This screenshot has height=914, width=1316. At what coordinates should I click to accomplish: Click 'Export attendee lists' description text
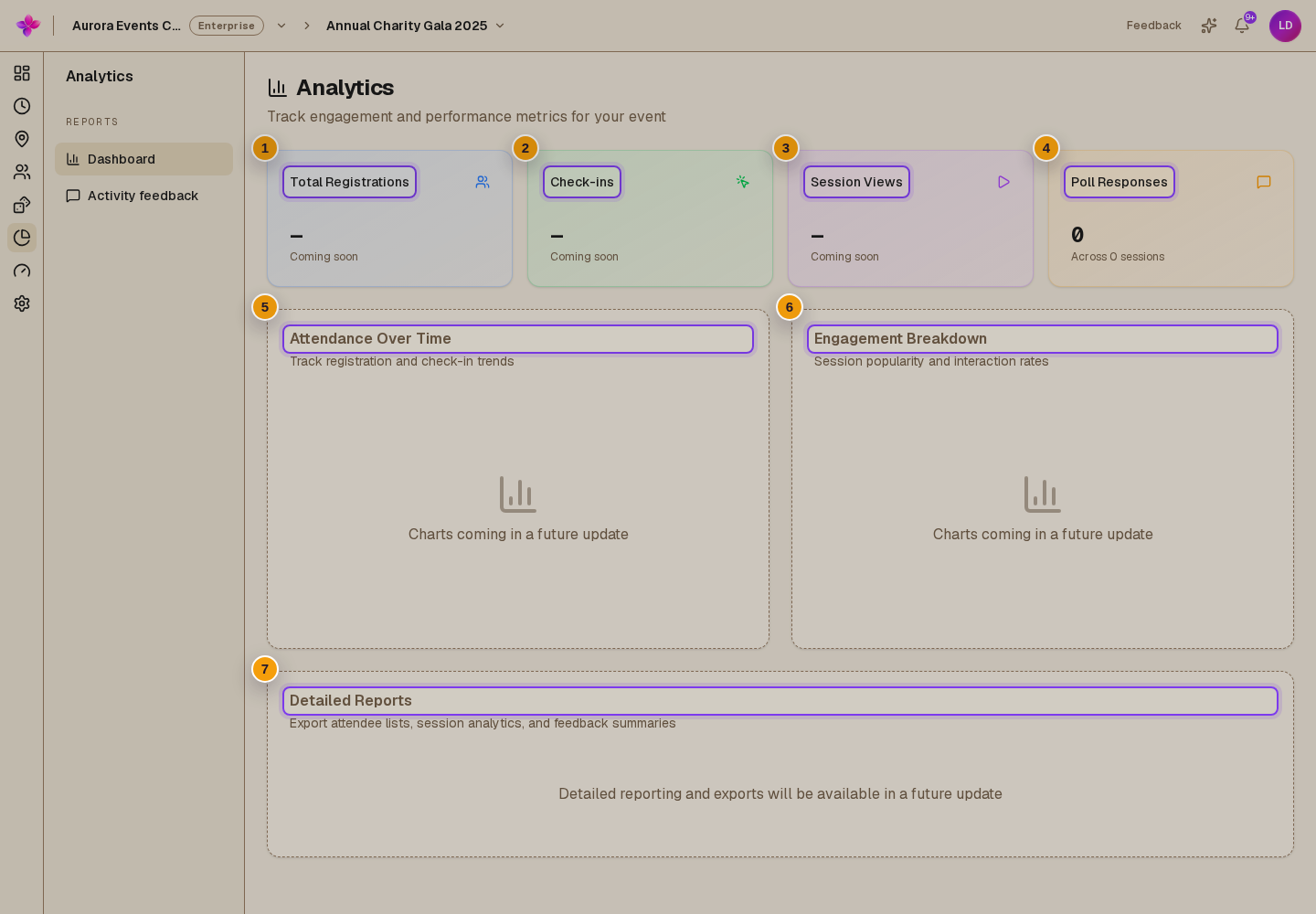click(x=483, y=723)
